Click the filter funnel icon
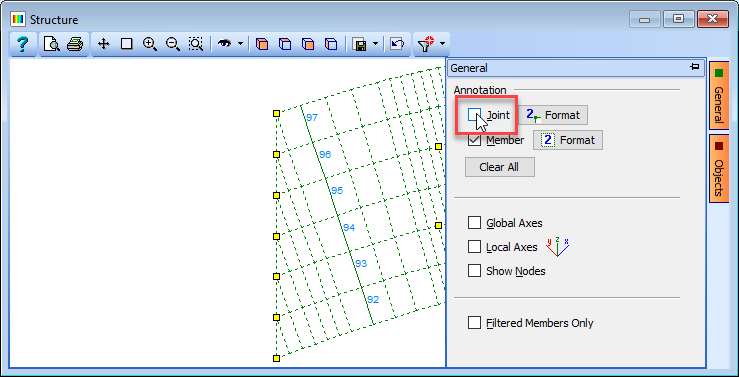Screen dimensions: 739x377 pos(426,43)
